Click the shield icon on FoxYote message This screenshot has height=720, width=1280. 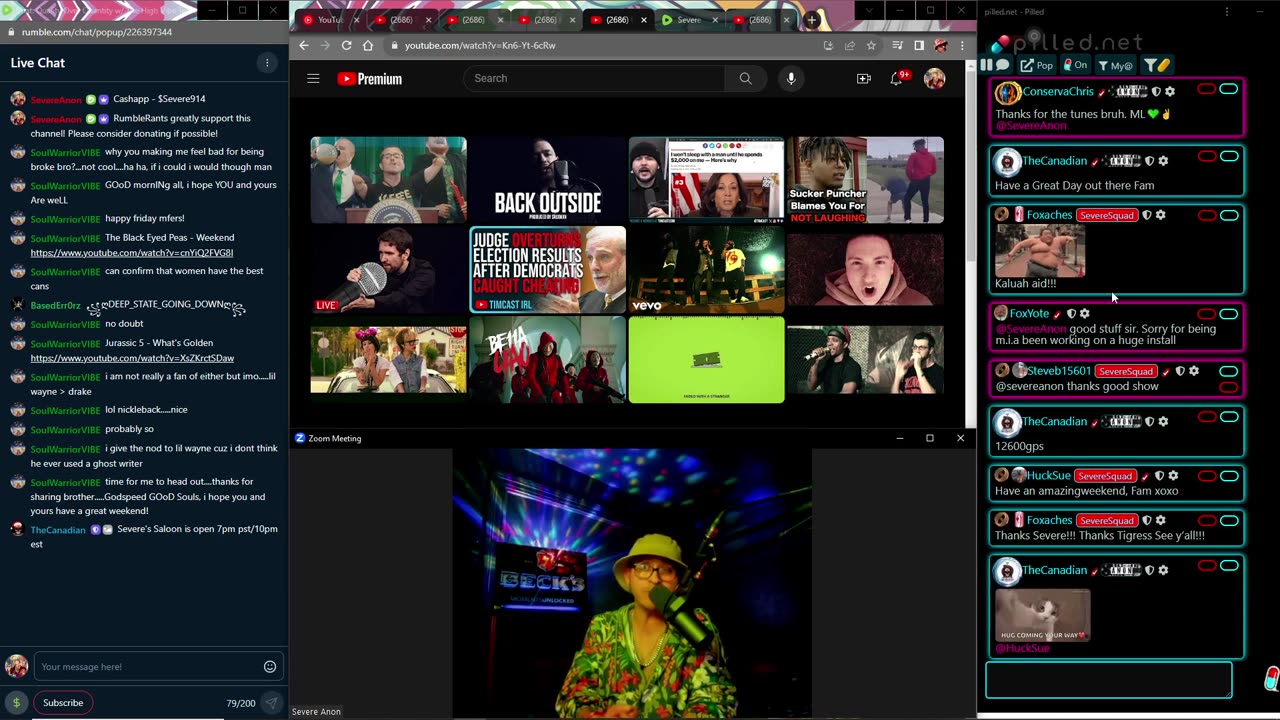point(1071,314)
